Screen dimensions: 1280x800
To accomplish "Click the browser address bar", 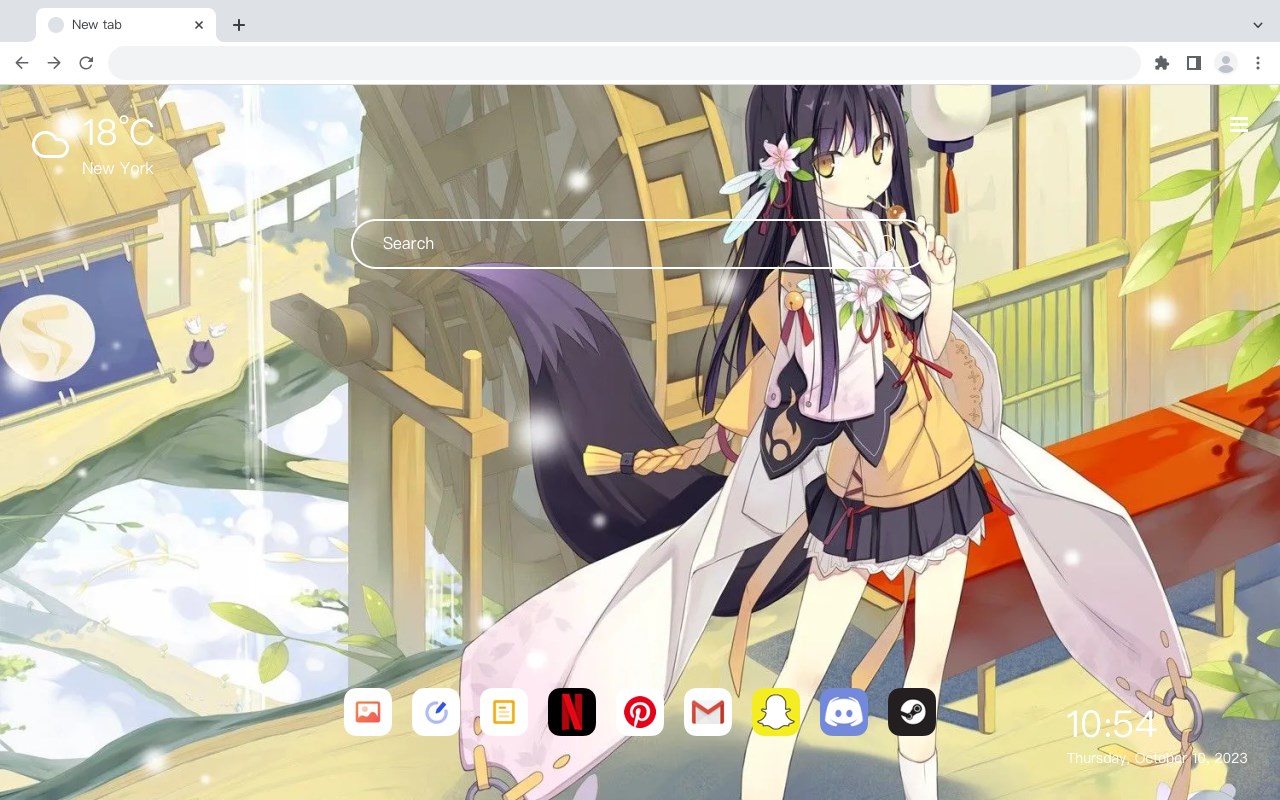I will [x=624, y=63].
